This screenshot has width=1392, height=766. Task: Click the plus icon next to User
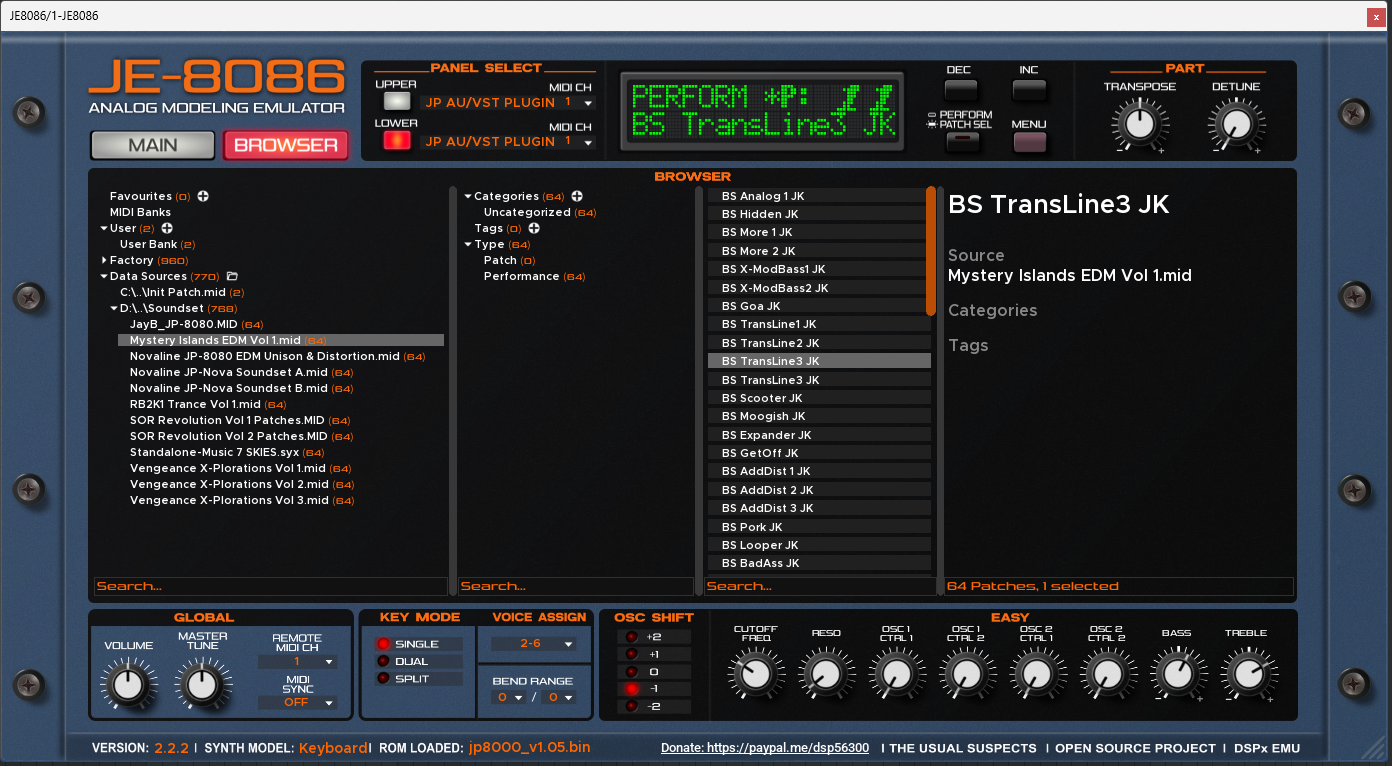(167, 229)
